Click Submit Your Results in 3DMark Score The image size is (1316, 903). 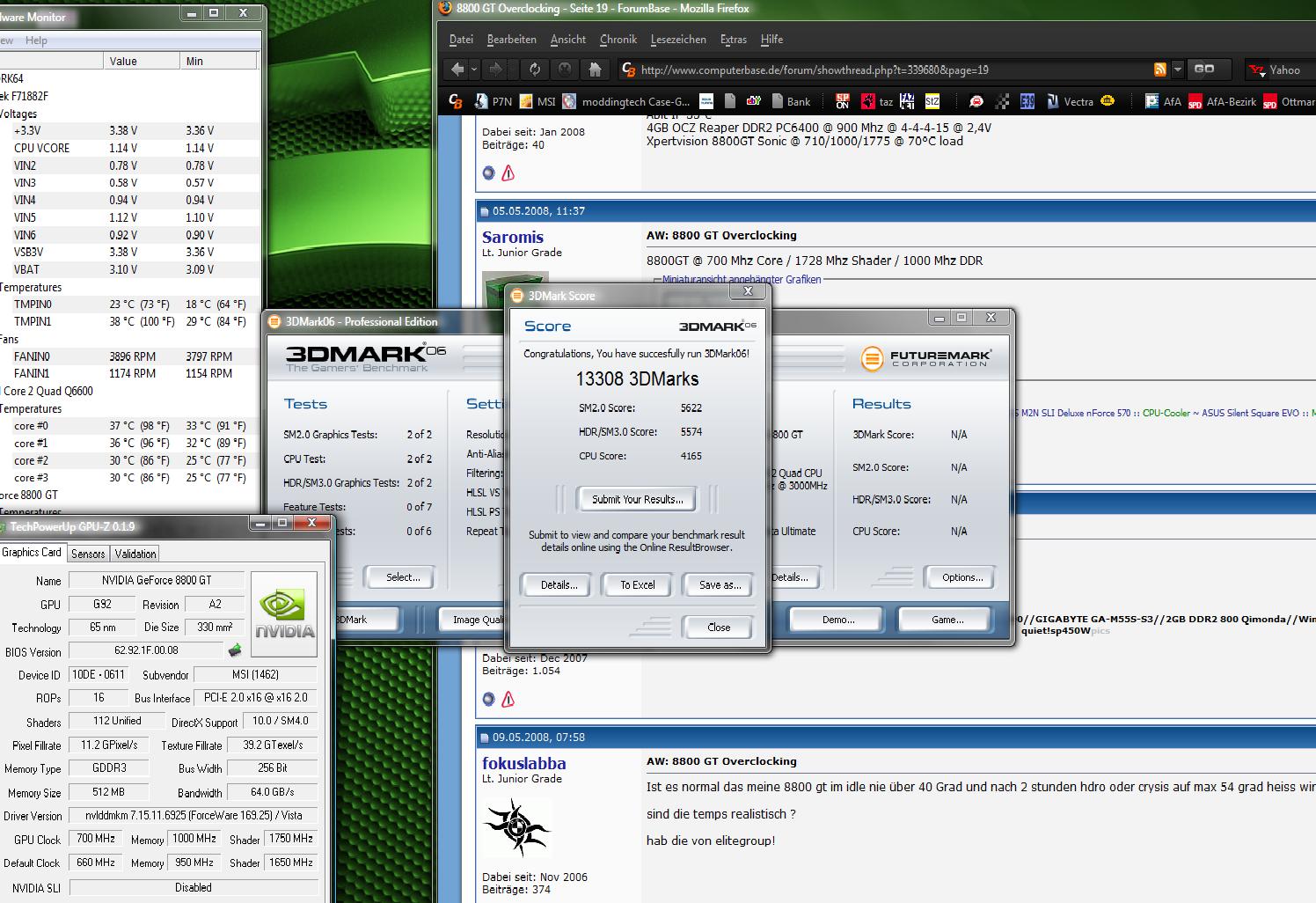point(637,499)
